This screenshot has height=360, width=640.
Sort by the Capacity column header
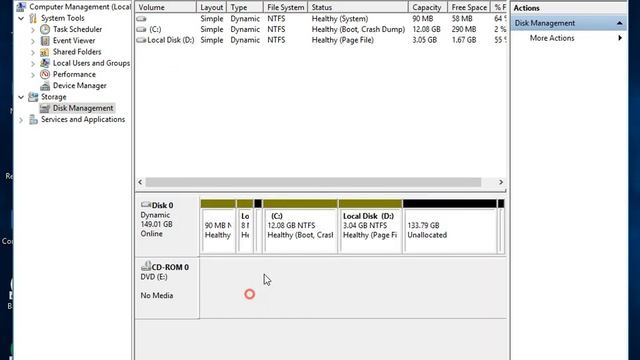[428, 7]
